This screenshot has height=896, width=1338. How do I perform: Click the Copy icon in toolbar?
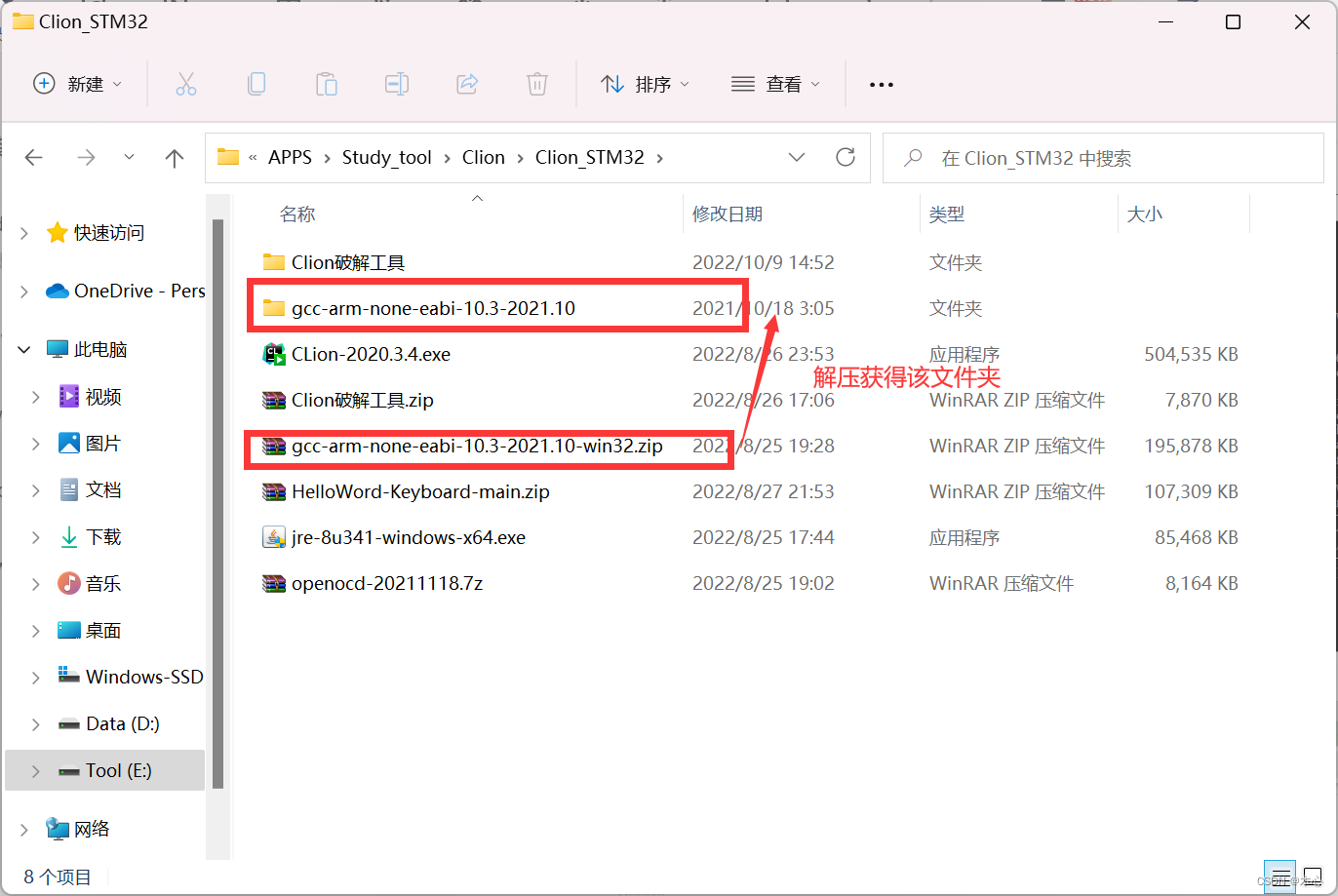point(256,85)
